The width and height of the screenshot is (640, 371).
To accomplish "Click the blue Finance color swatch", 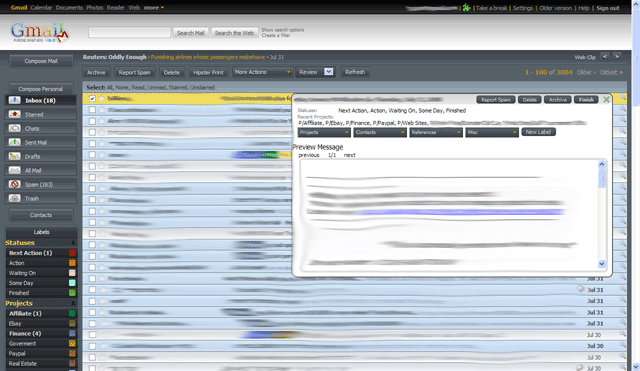I will [72, 333].
